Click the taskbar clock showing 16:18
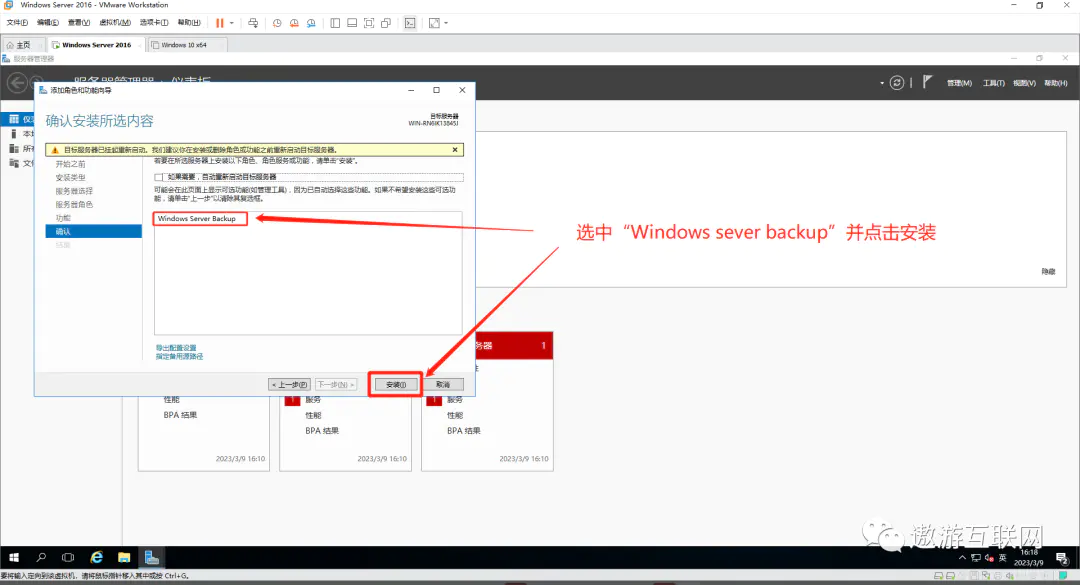Viewport: 1080px width, 585px height. pos(1028,557)
